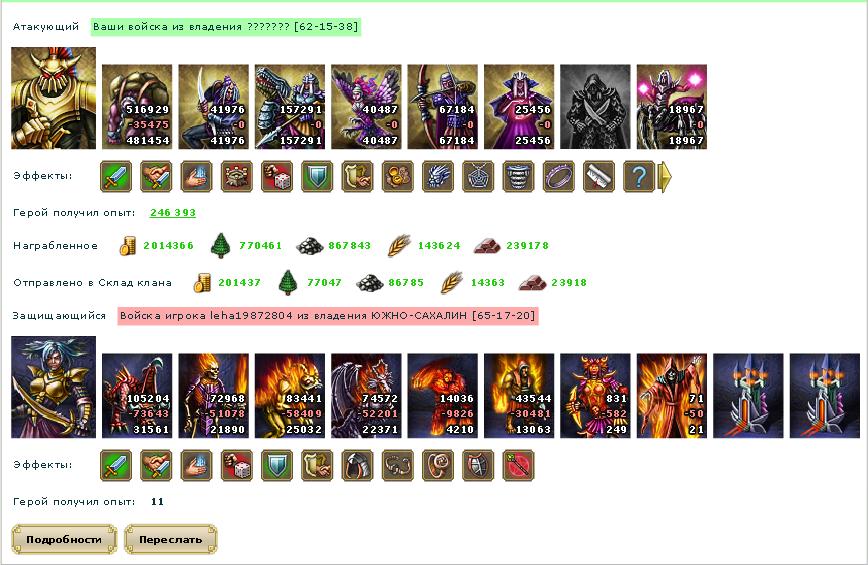This screenshot has height=565, width=868.
Task: Select the defender's green sword effect icon
Action: coord(116,465)
